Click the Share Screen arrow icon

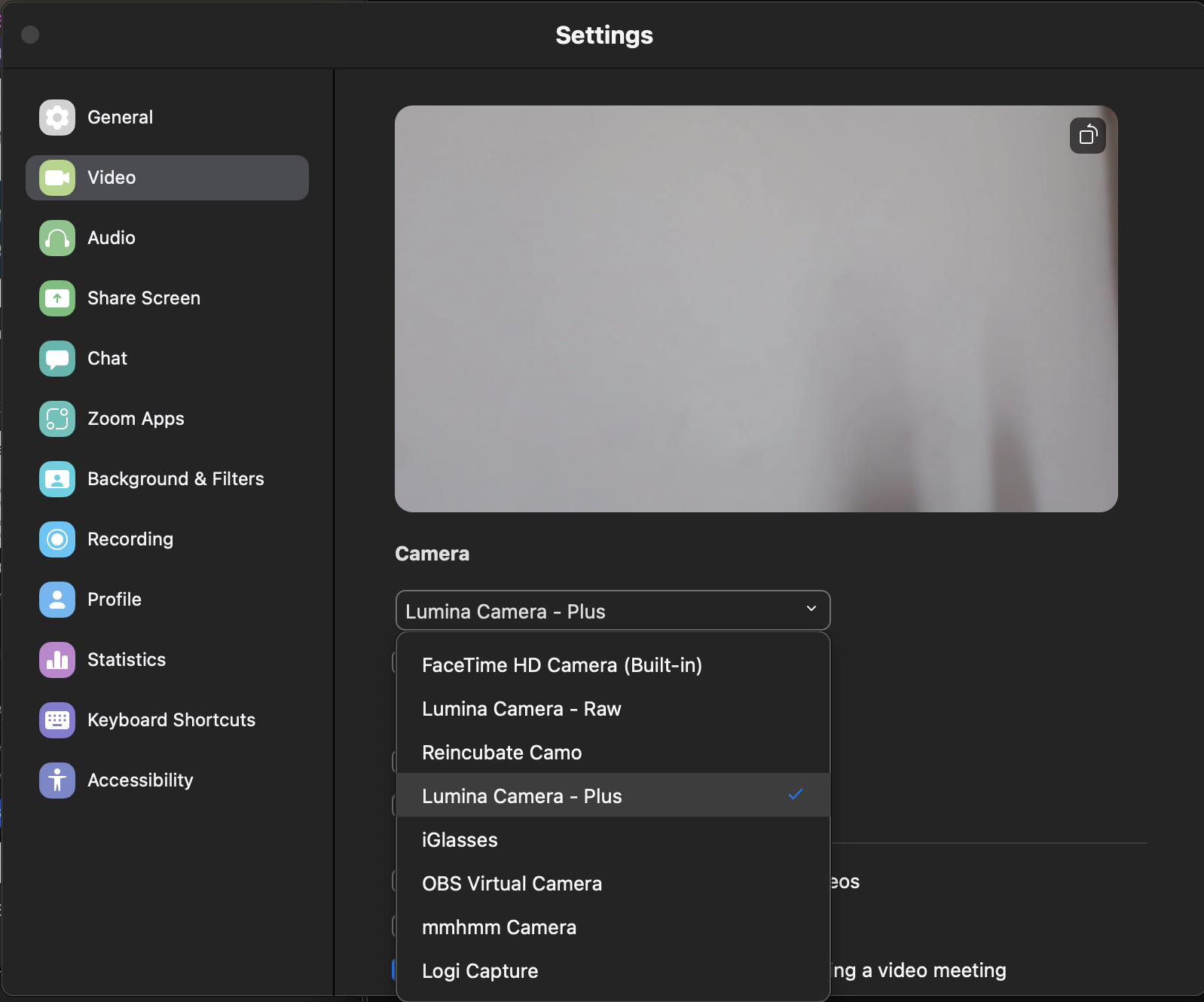coord(57,298)
